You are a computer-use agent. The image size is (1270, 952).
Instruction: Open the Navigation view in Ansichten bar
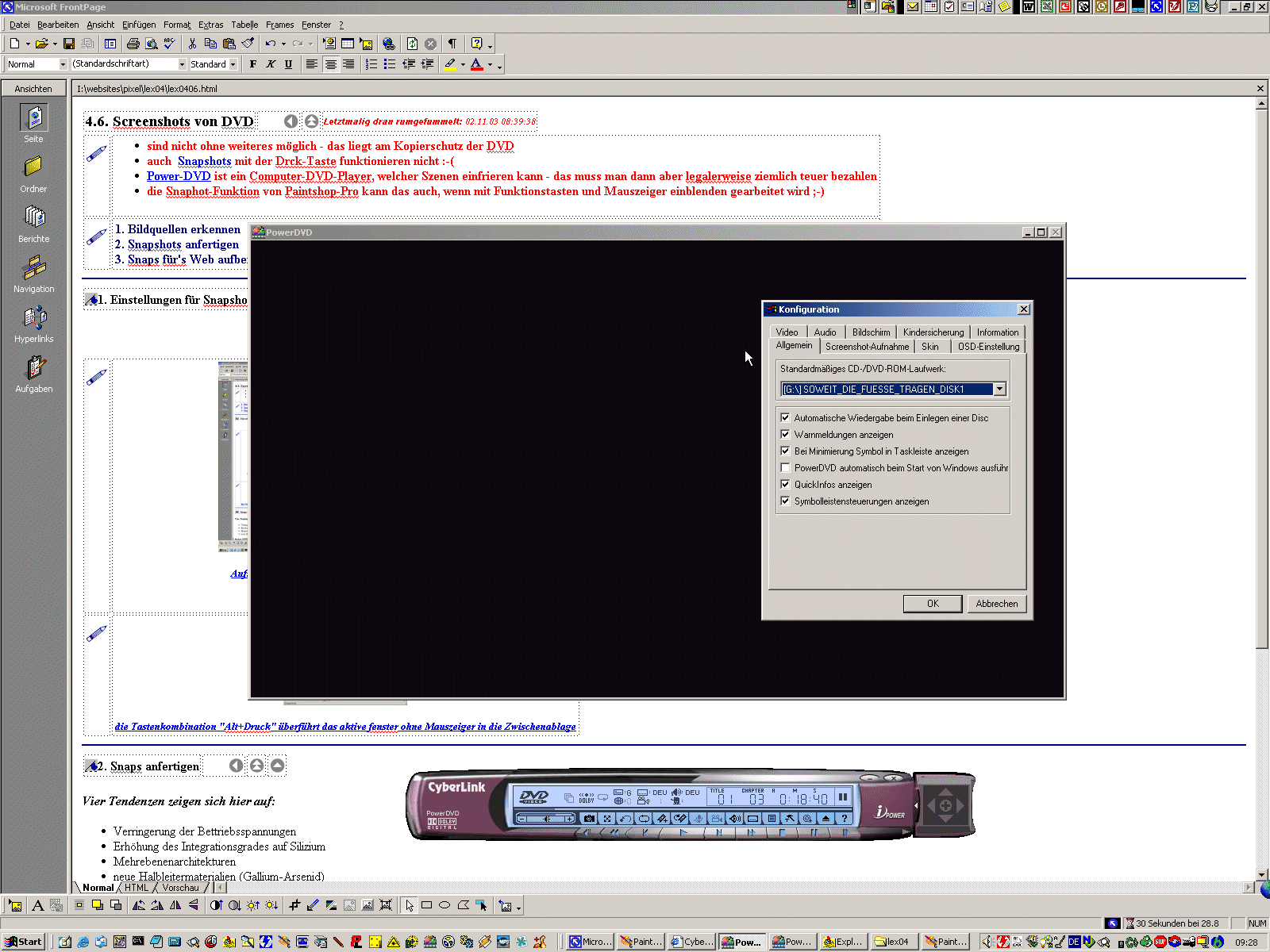tap(33, 274)
